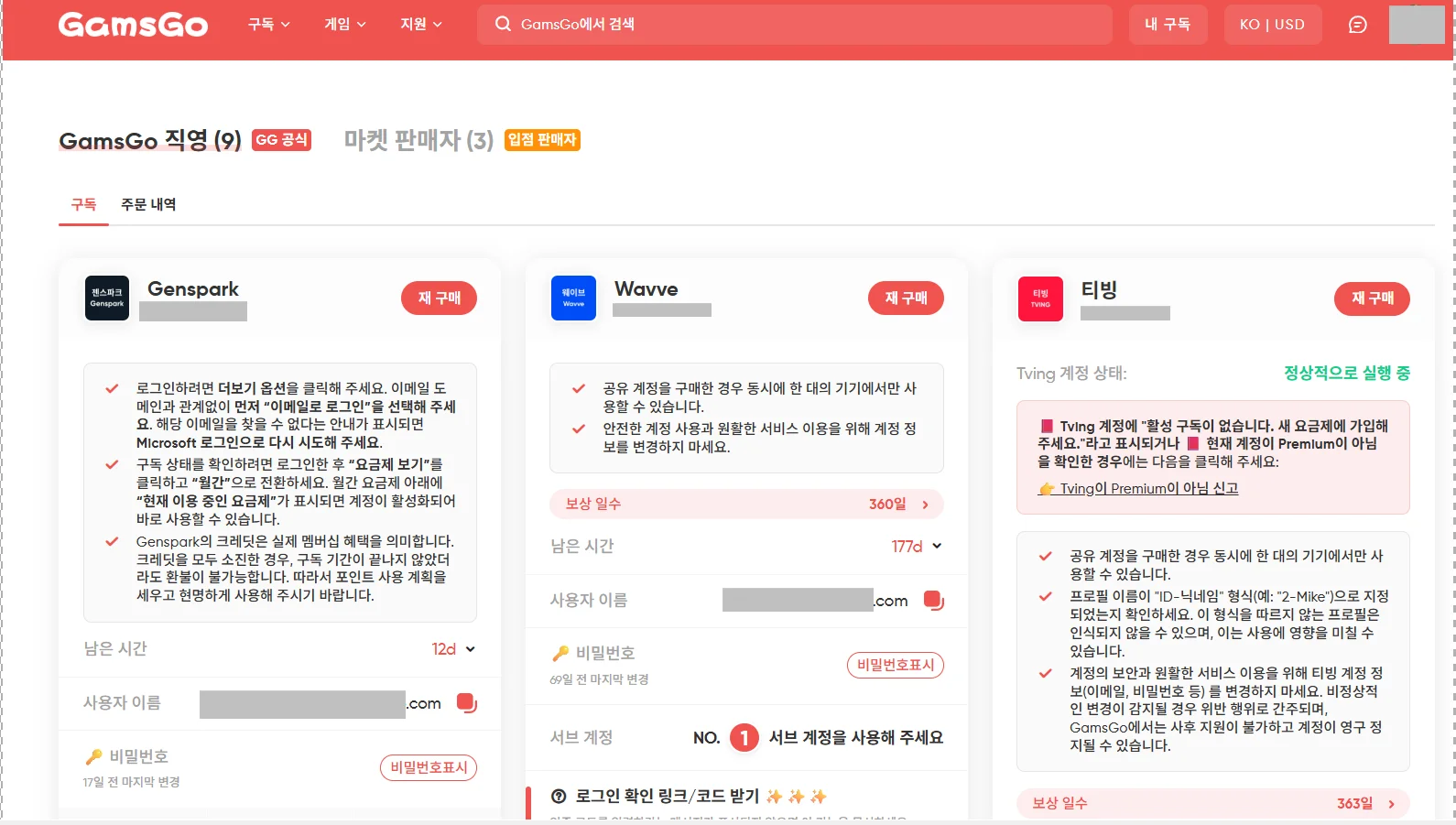
Task: Switch to 마켓 판매자 (3) tab
Action: tap(418, 141)
